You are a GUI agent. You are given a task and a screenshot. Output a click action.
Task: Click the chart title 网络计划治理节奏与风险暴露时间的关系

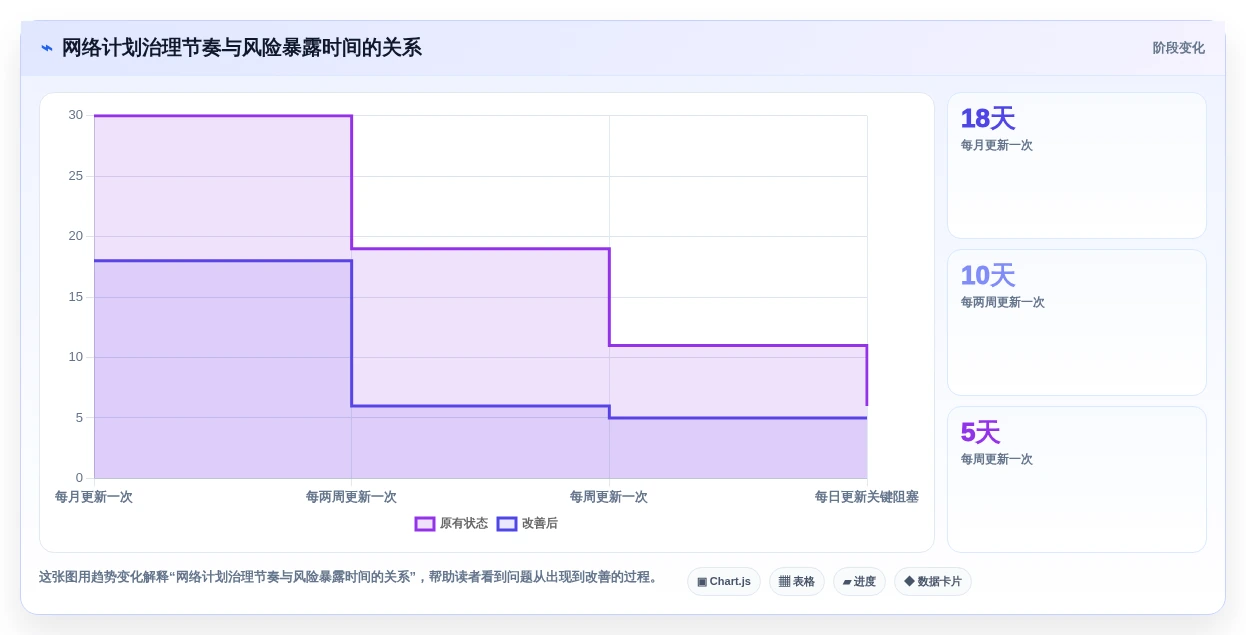pyautogui.click(x=242, y=48)
